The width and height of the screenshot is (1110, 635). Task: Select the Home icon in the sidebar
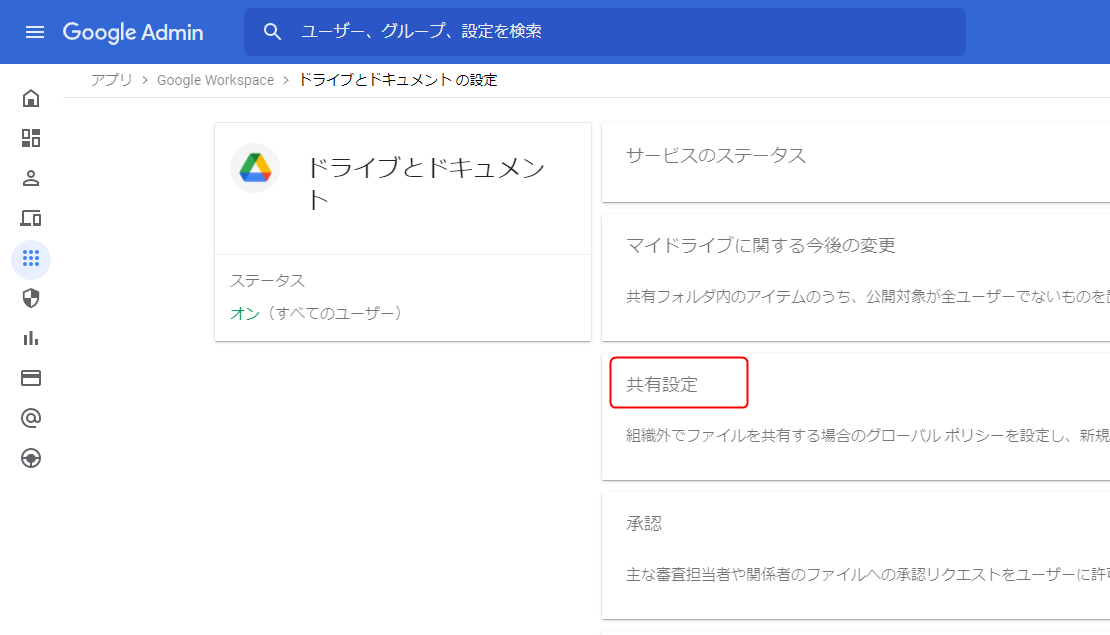coord(30,97)
